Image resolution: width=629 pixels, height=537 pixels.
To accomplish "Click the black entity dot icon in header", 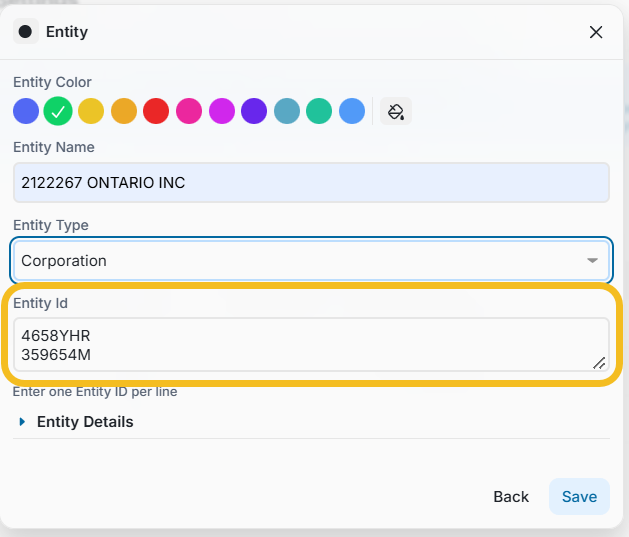I will click(x=26, y=31).
